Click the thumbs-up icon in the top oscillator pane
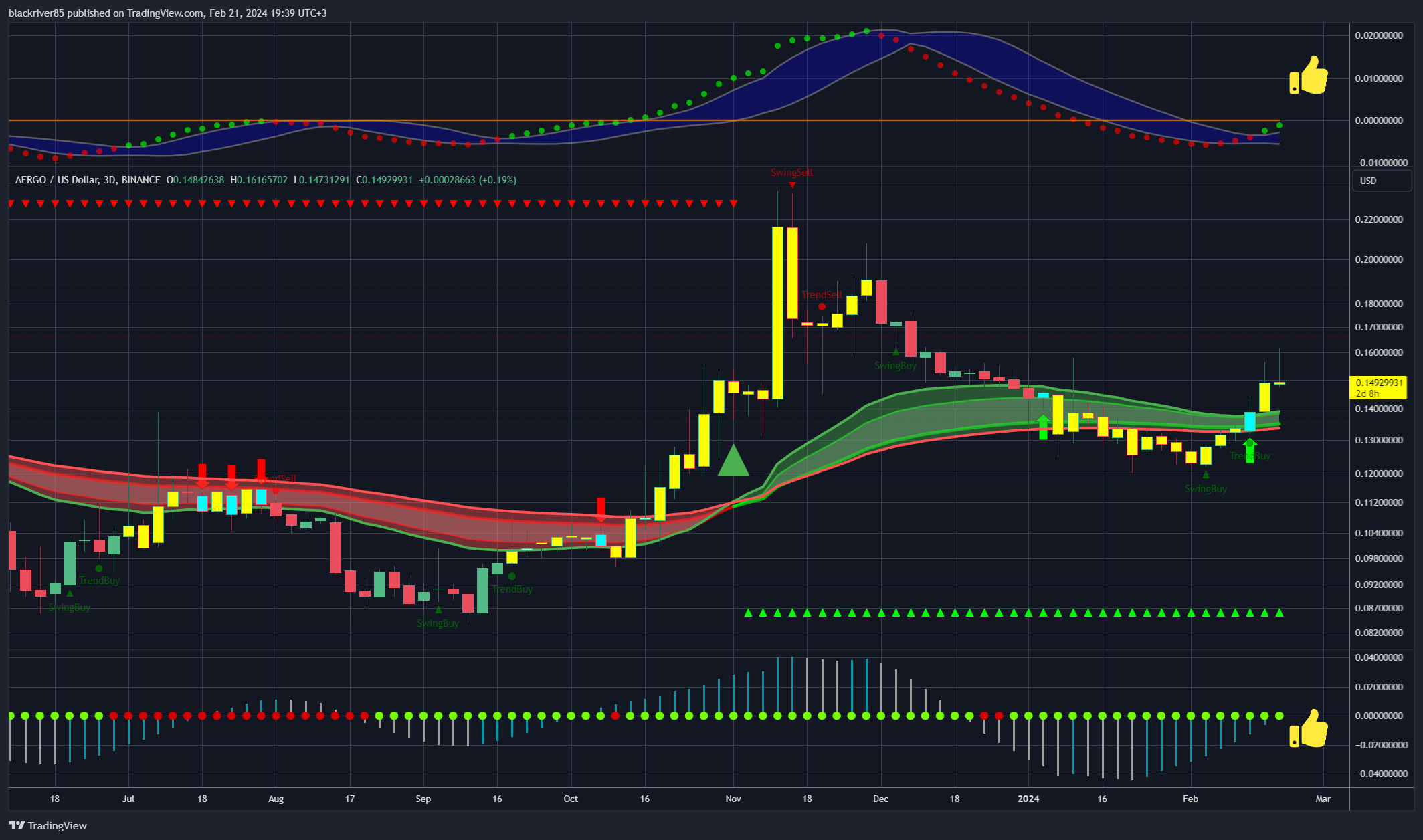The image size is (1423, 840). [x=1309, y=75]
